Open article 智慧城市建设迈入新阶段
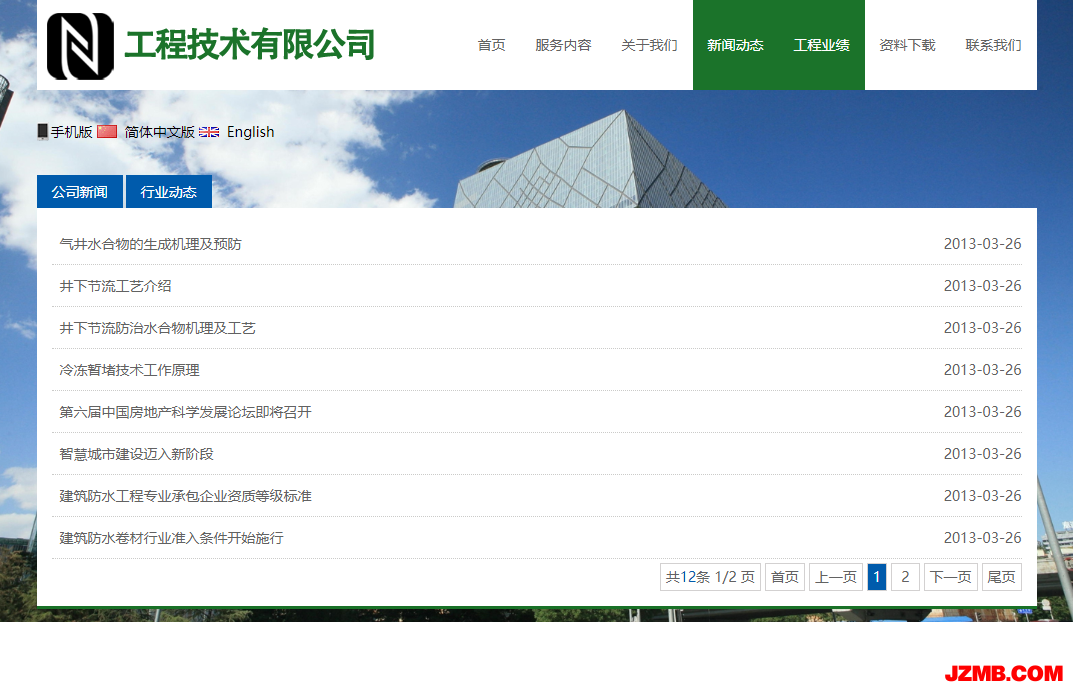 pyautogui.click(x=136, y=454)
